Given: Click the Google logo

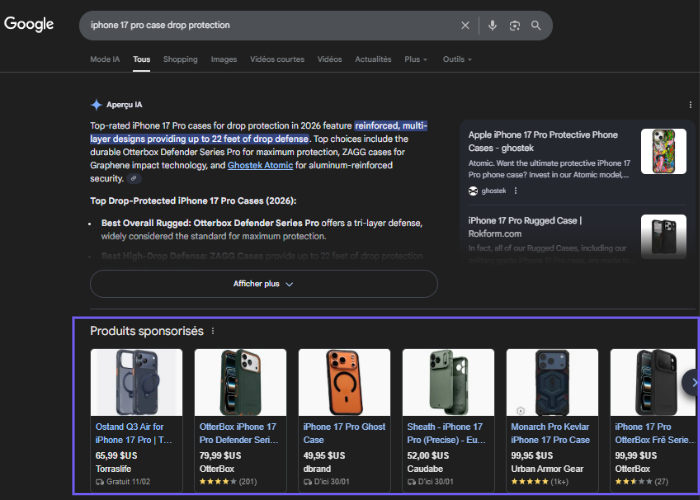Looking at the screenshot, I should [x=29, y=25].
